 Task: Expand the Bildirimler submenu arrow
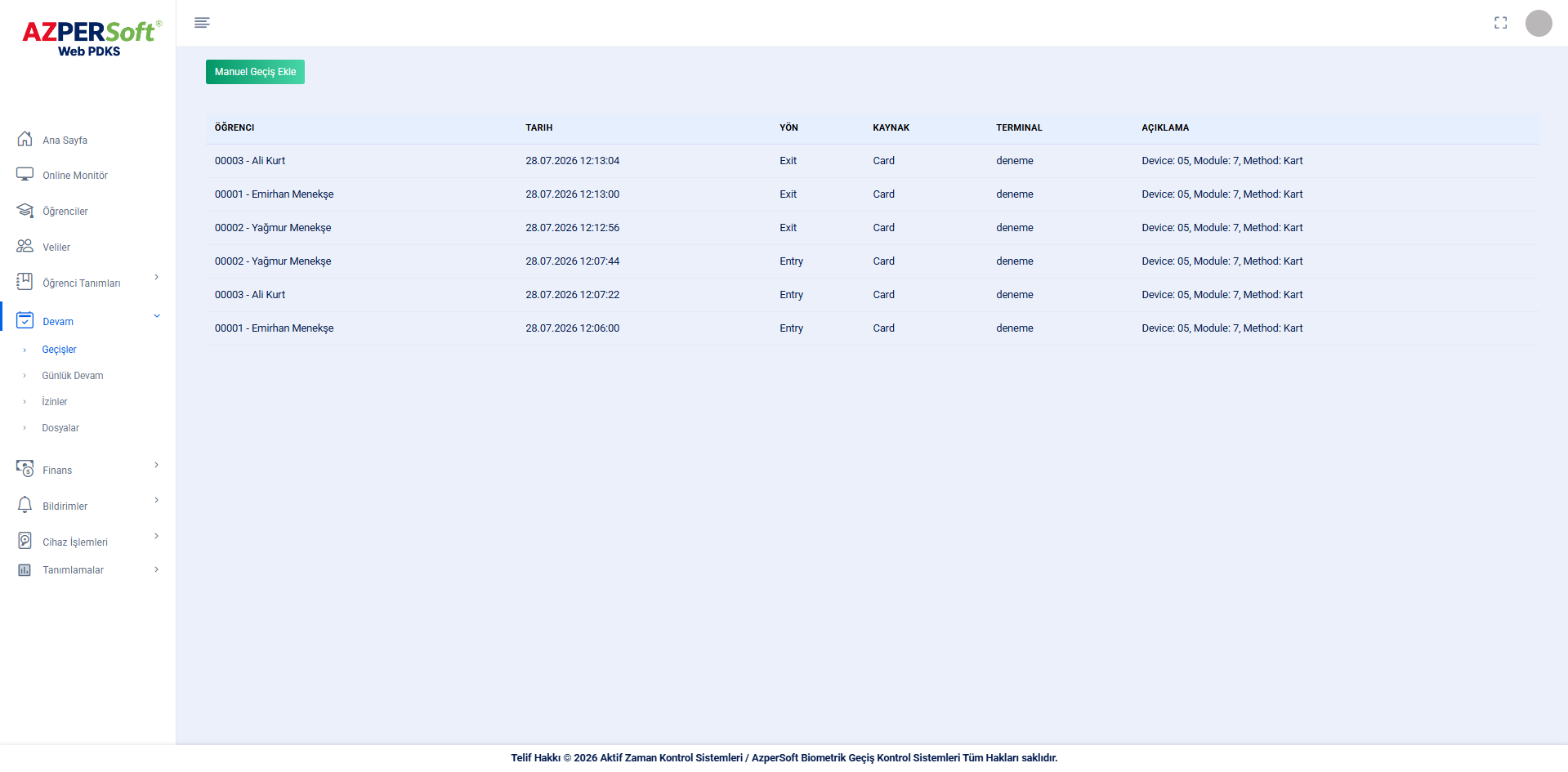(x=156, y=500)
